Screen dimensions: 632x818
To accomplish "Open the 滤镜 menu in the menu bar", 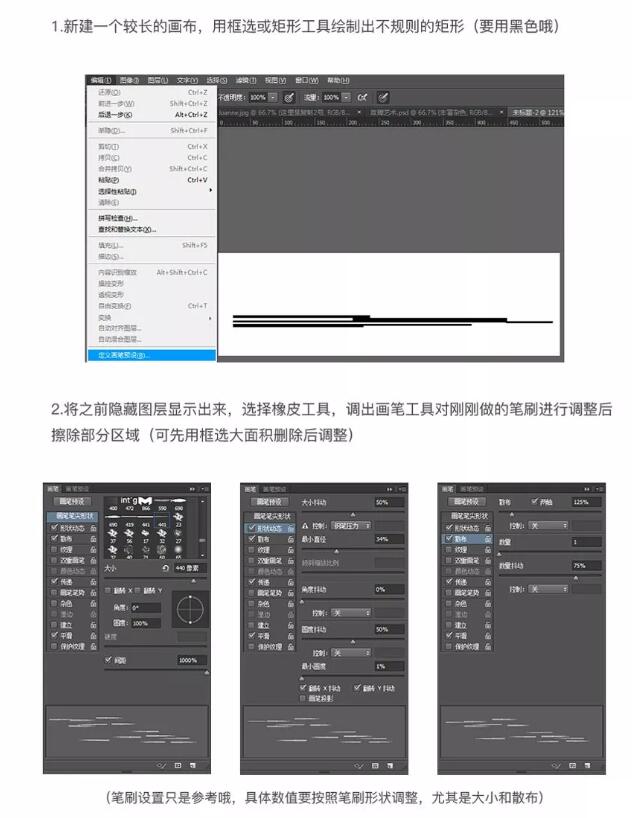I will point(245,80).
